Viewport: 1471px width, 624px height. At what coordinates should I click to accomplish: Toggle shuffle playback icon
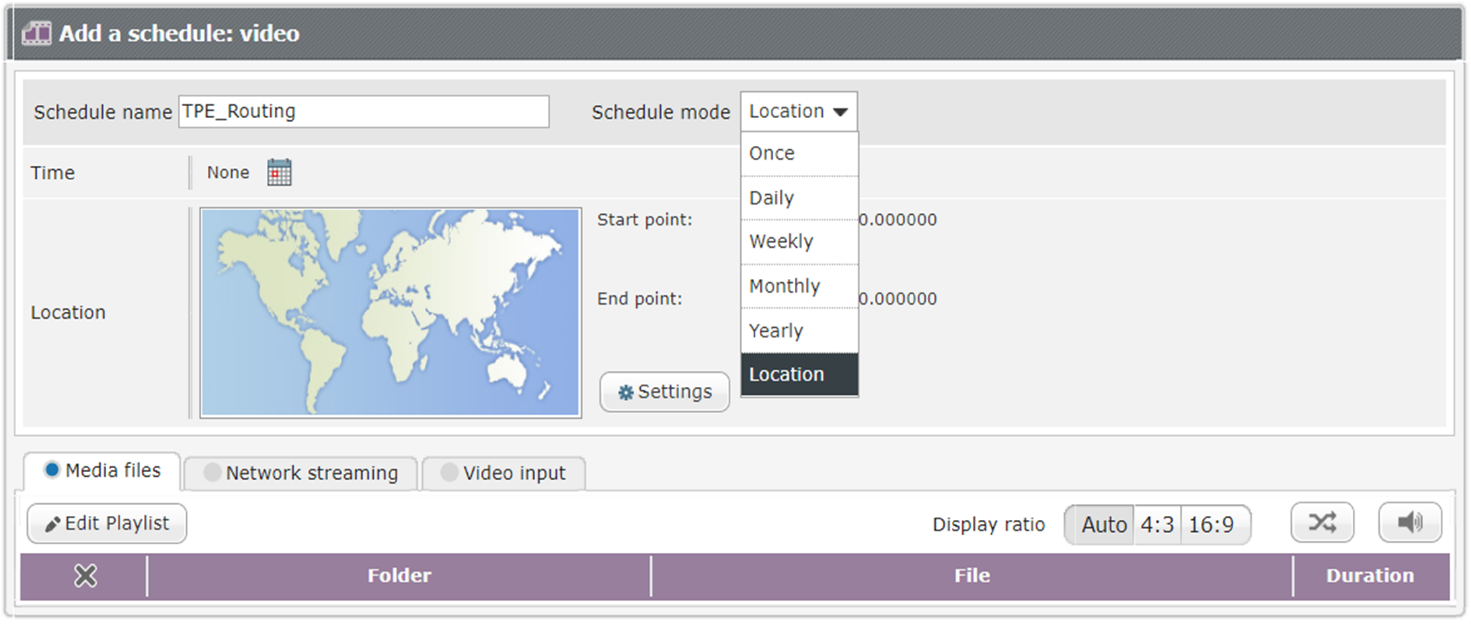click(x=1321, y=523)
